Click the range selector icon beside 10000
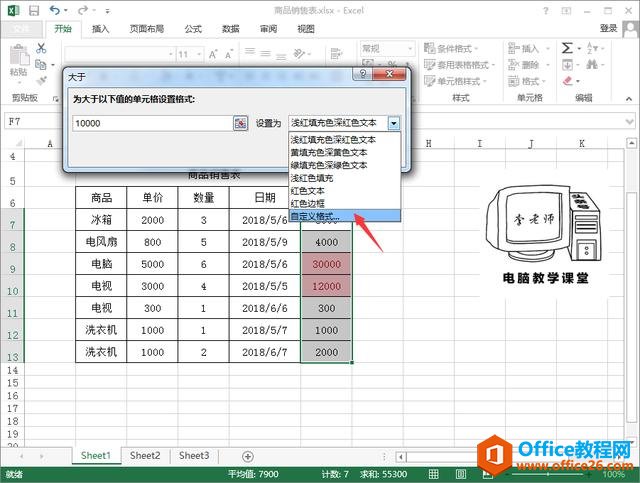 [x=240, y=123]
